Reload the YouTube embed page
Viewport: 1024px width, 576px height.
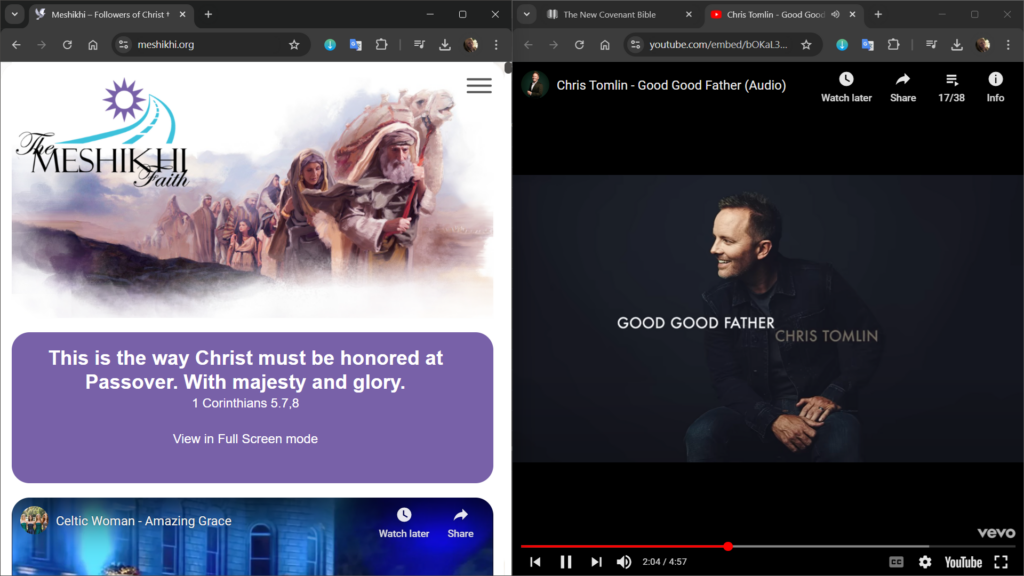579,44
